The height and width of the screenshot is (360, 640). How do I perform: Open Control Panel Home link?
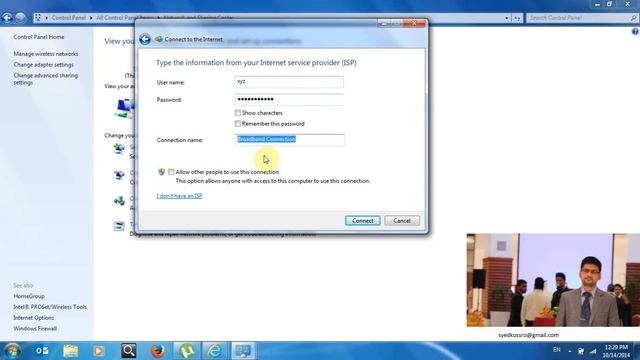point(39,37)
